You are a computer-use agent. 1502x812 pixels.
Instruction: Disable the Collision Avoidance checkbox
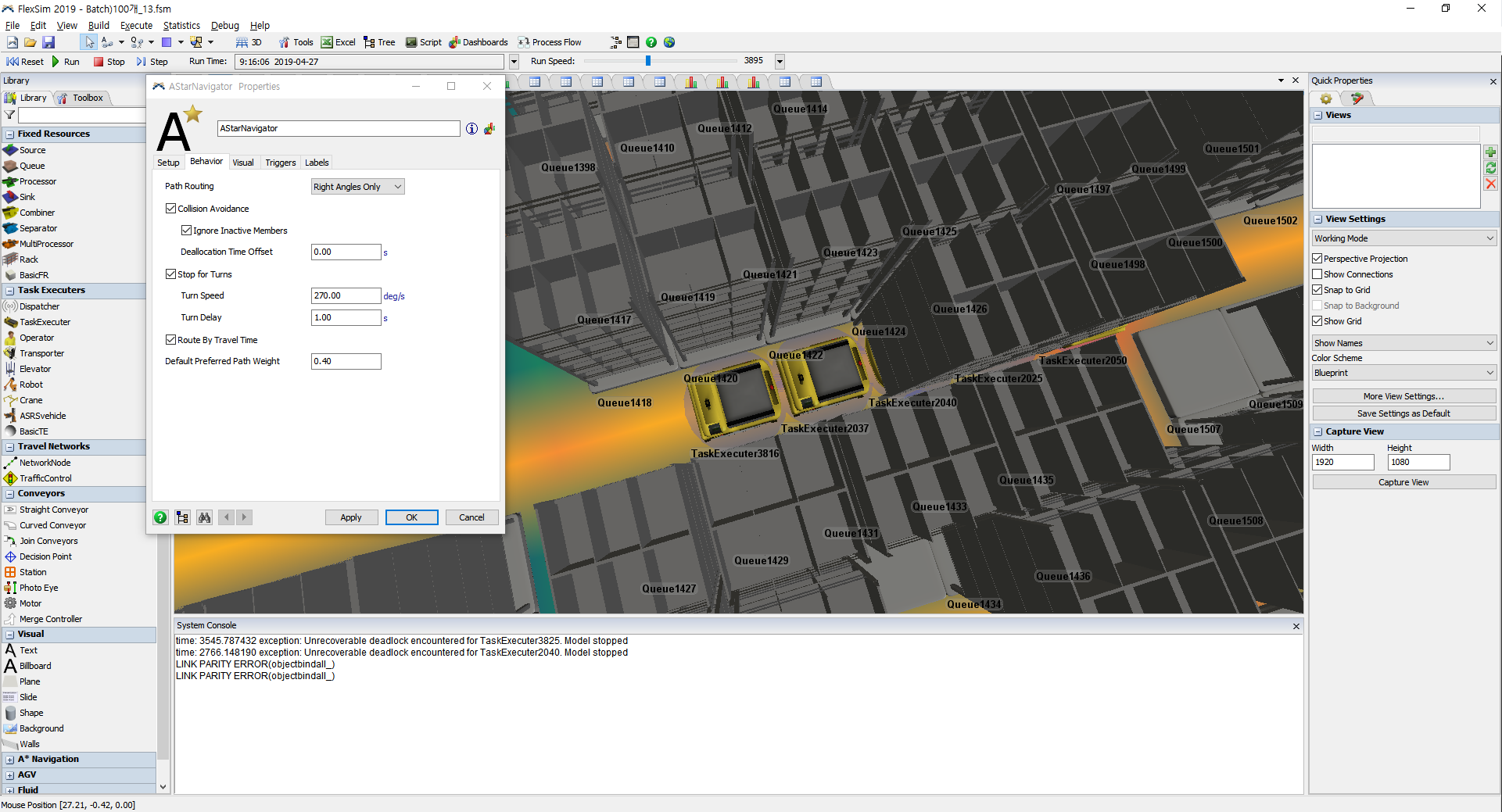tap(171, 209)
